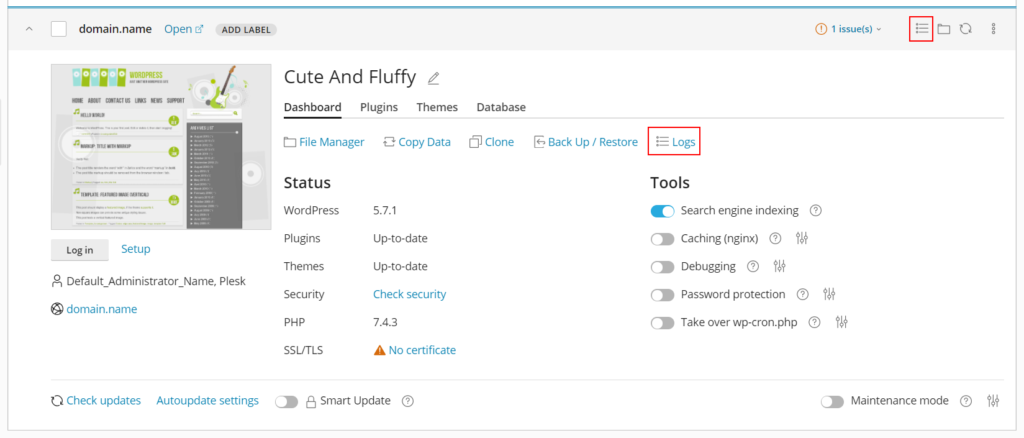1024x438 pixels.
Task: Show help for Take over wp-cron.php
Action: click(x=814, y=322)
